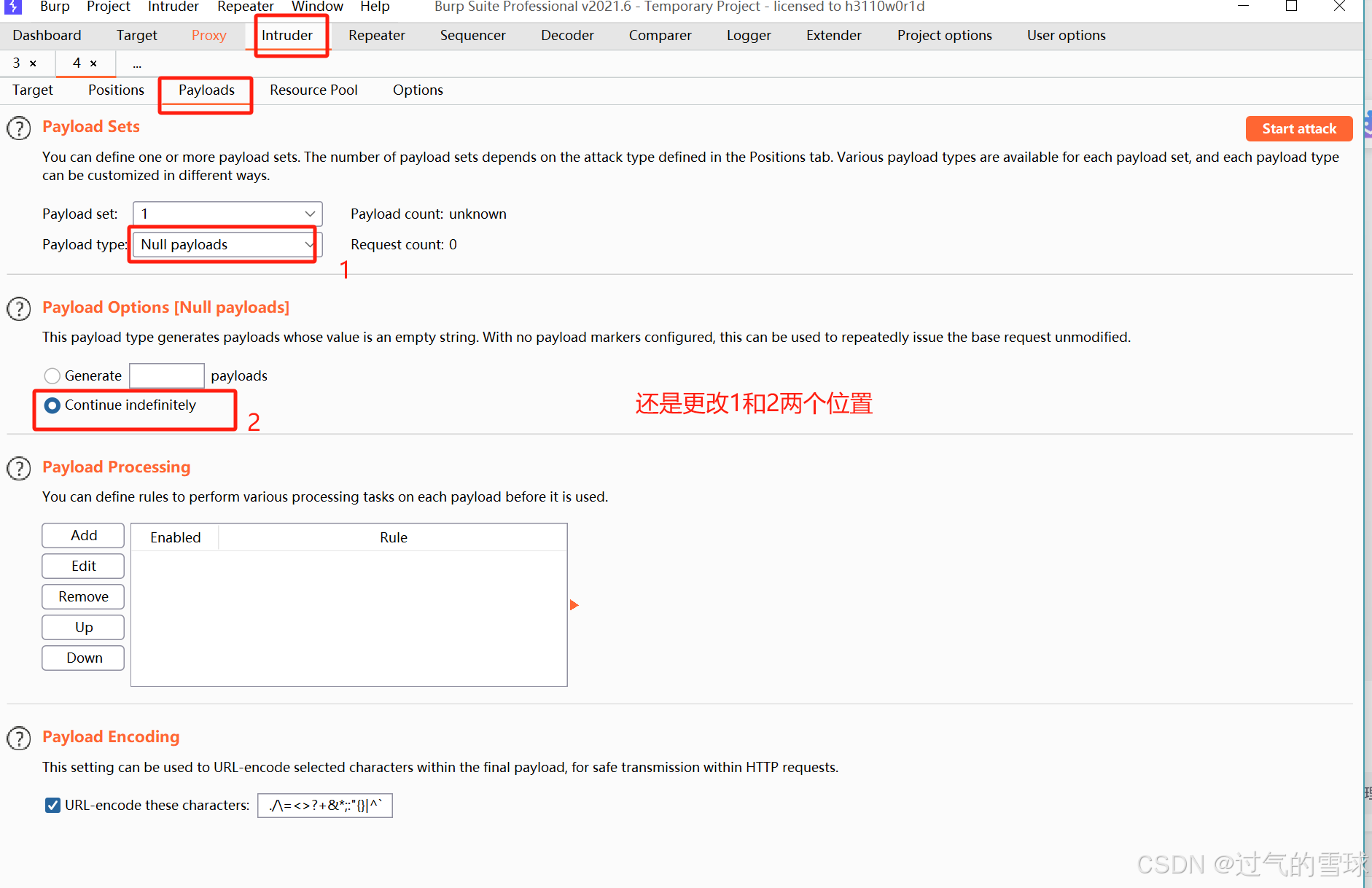Click the Down button under Payload Processing
The height and width of the screenshot is (888, 1372).
pyautogui.click(x=82, y=657)
